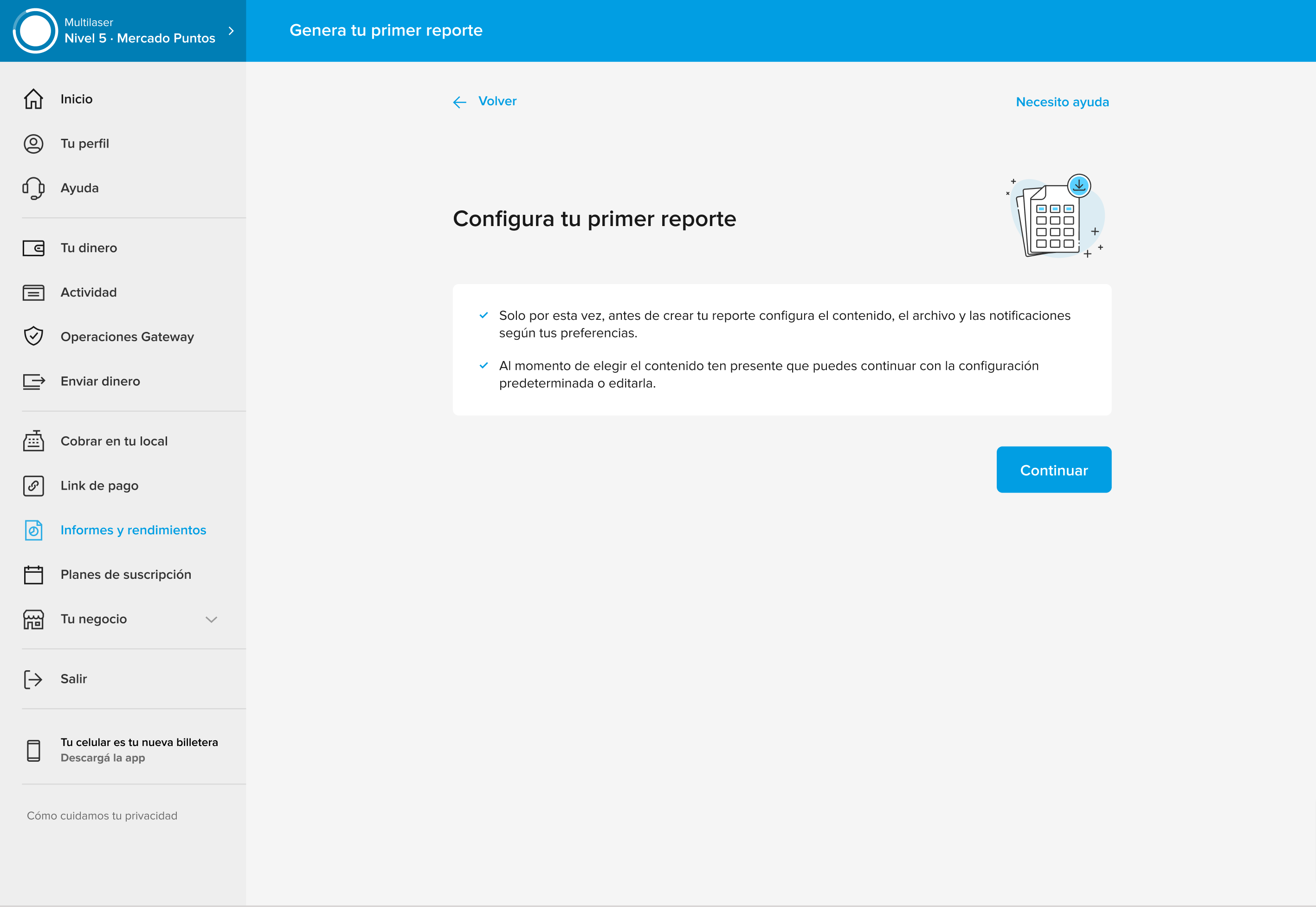Click the Salir exit icon

(33, 679)
